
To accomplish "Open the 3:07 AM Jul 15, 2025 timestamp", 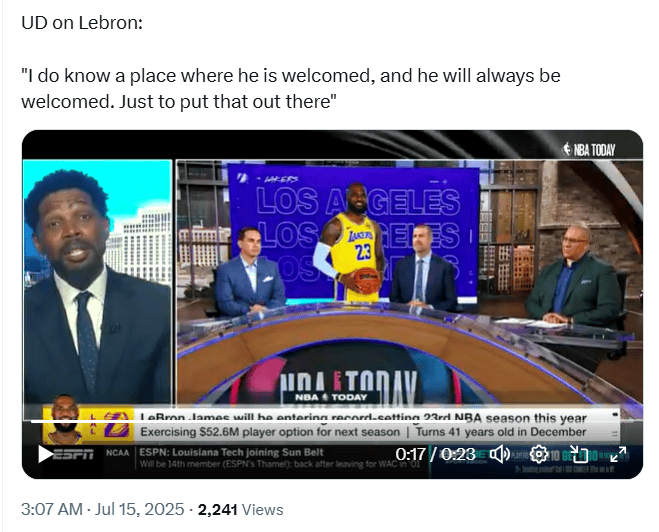I will pos(103,509).
